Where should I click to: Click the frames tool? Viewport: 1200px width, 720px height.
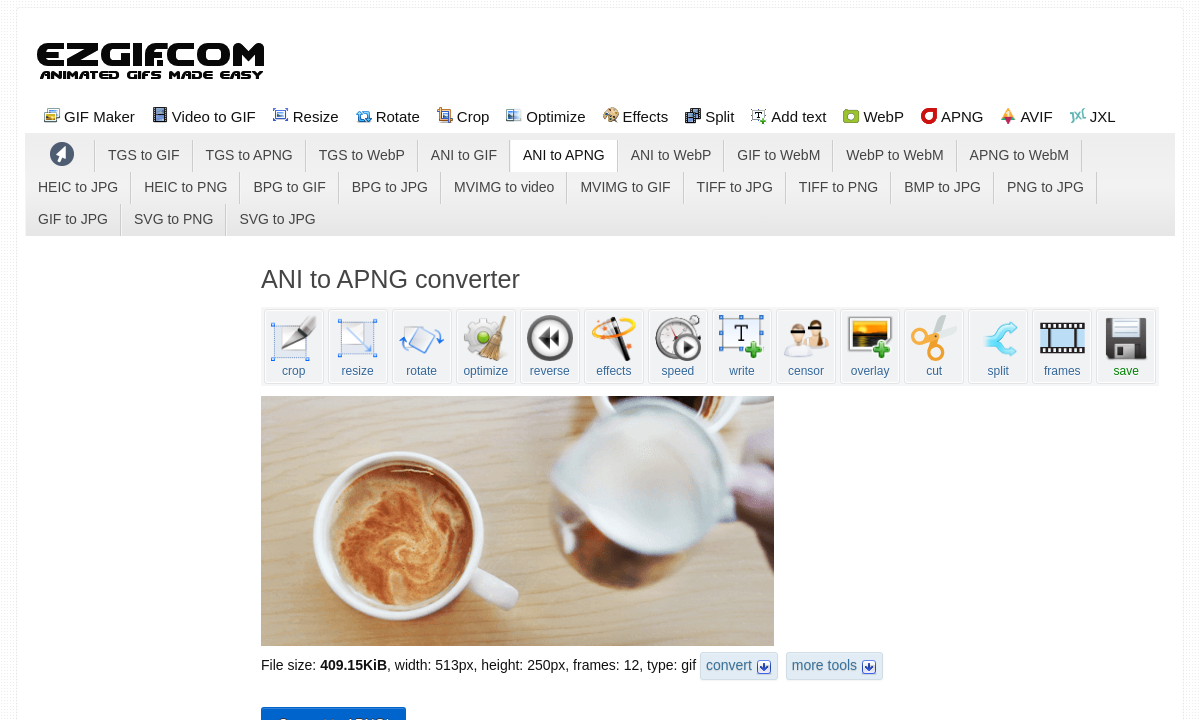[1061, 346]
